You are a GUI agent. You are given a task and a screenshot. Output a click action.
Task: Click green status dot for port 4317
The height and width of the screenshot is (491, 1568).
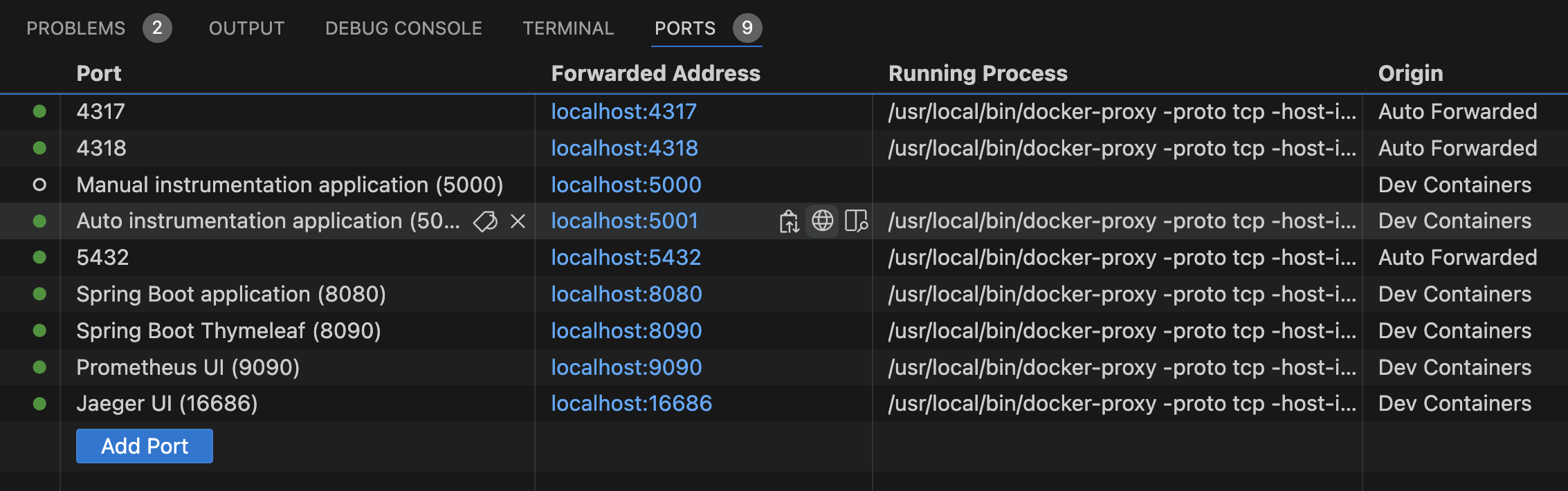pyautogui.click(x=39, y=111)
